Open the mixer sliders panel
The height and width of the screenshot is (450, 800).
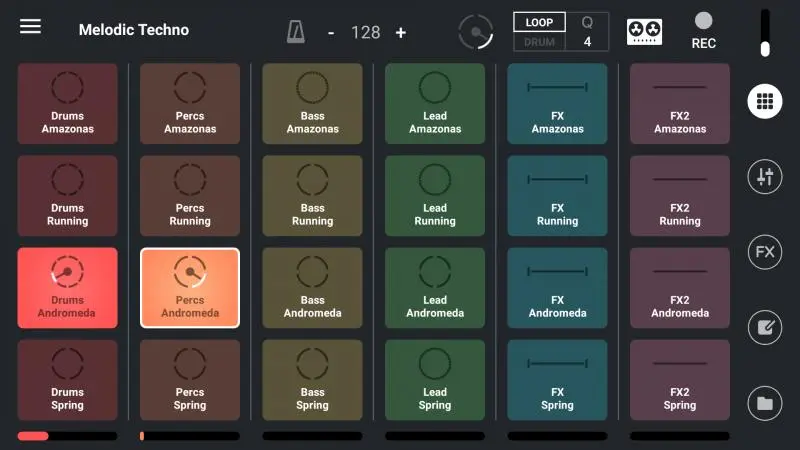click(x=765, y=177)
